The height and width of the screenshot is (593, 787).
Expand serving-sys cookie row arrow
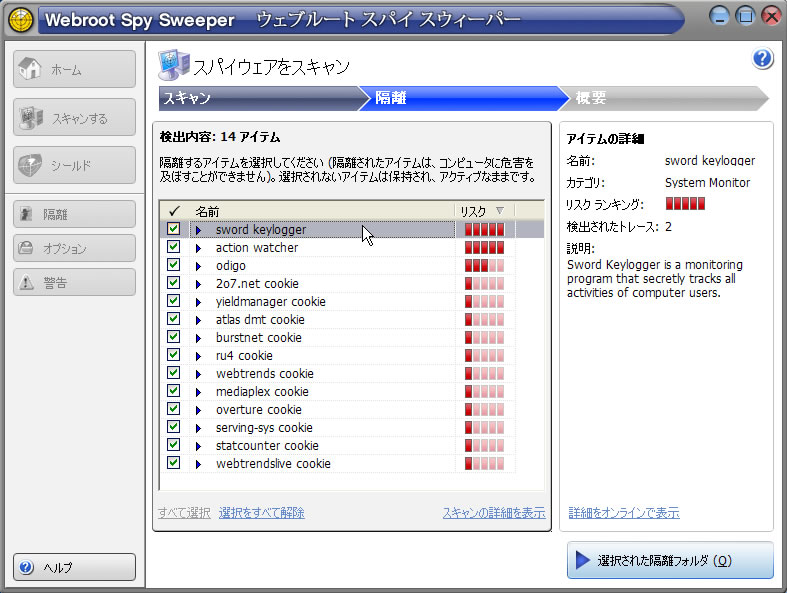point(198,428)
